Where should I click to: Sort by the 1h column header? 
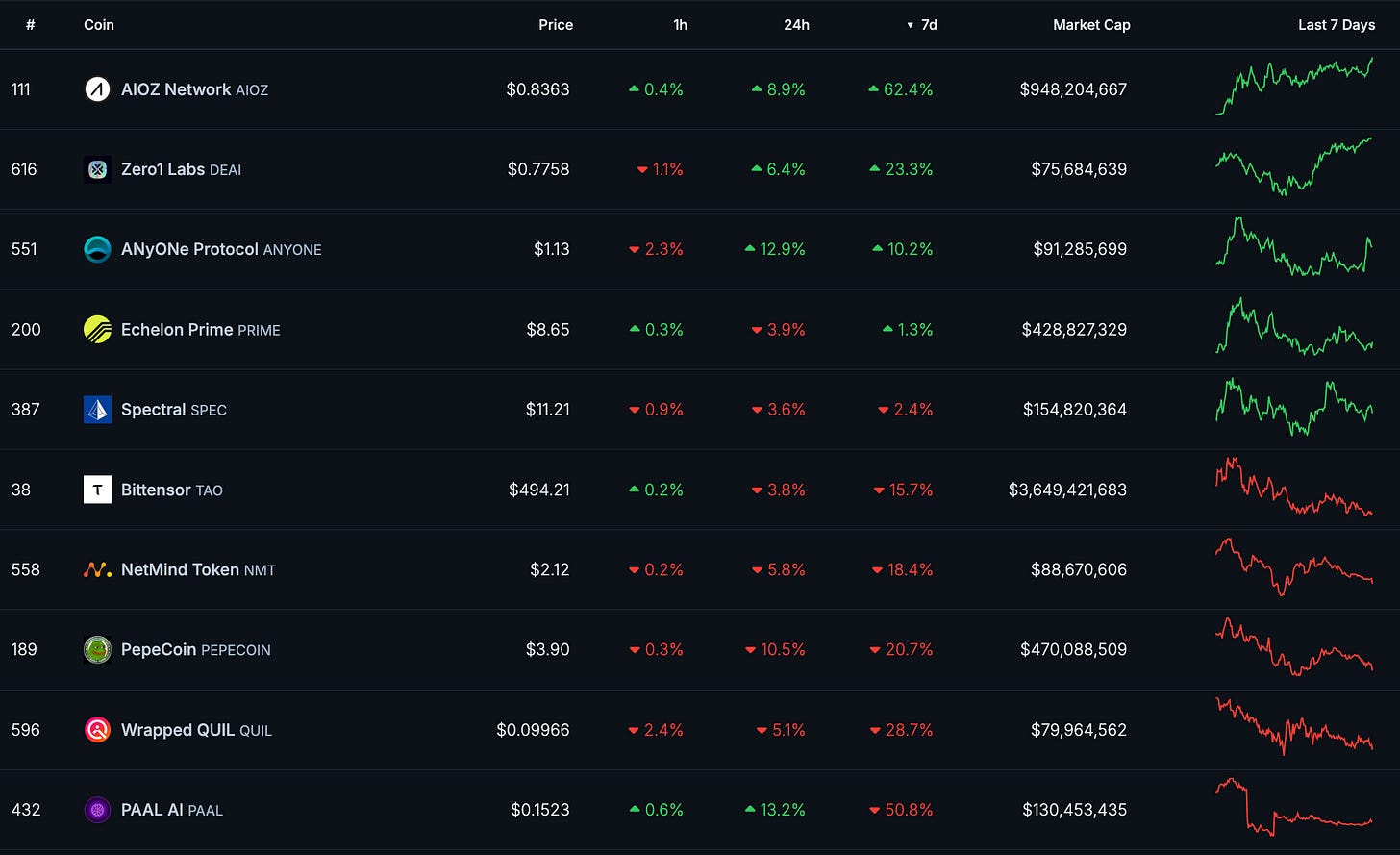680,25
